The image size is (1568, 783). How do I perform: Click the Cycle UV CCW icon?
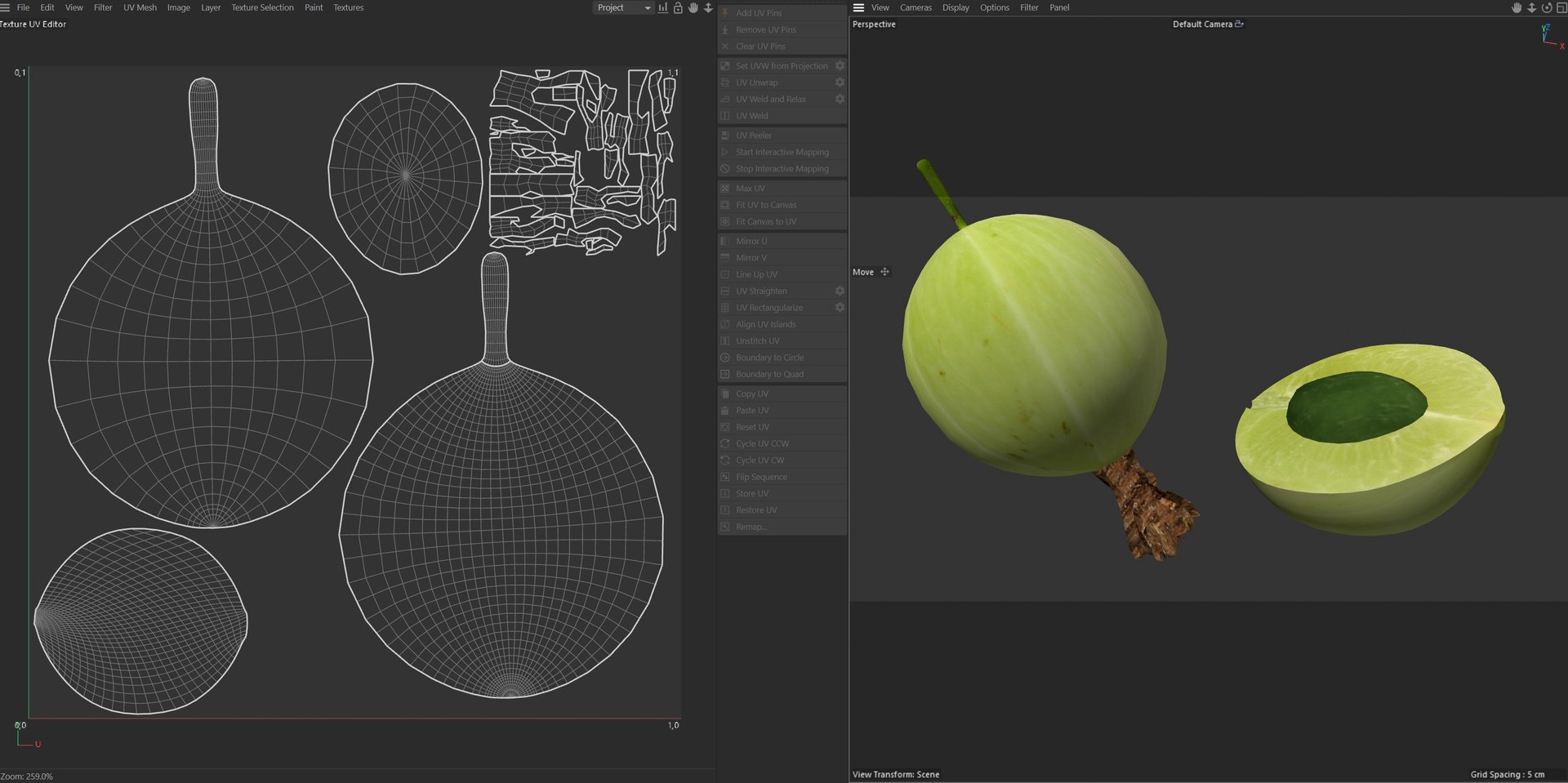click(x=725, y=444)
